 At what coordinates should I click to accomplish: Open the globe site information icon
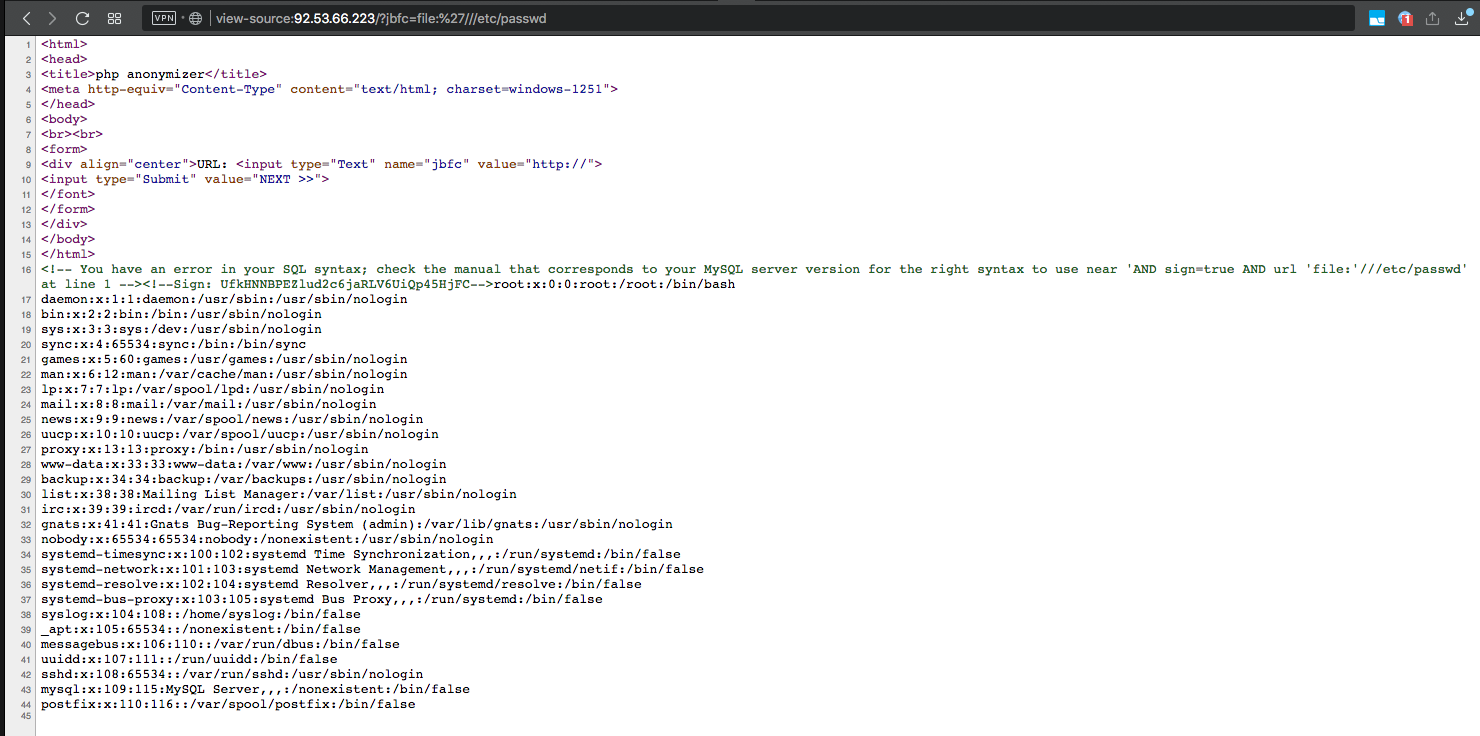pos(195,18)
